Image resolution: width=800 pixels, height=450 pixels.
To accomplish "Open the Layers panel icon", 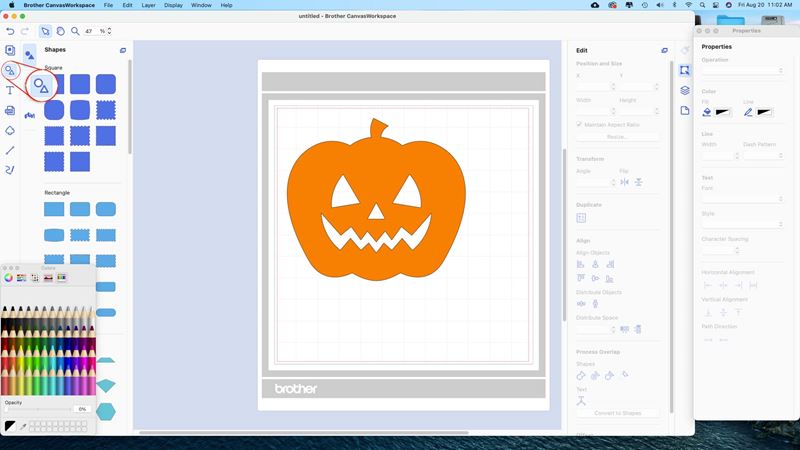I will click(x=685, y=90).
